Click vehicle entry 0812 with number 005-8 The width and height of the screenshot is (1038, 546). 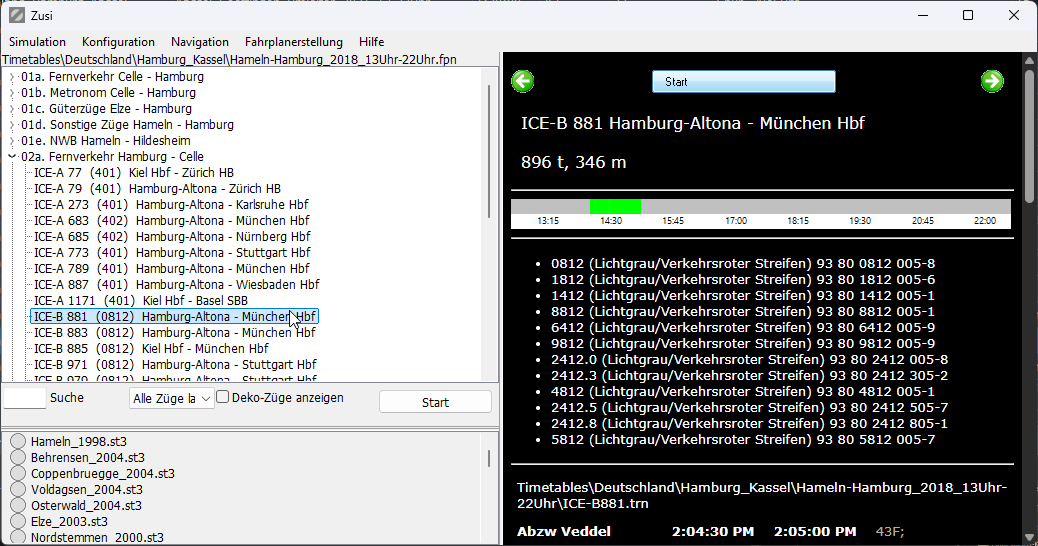pos(743,263)
